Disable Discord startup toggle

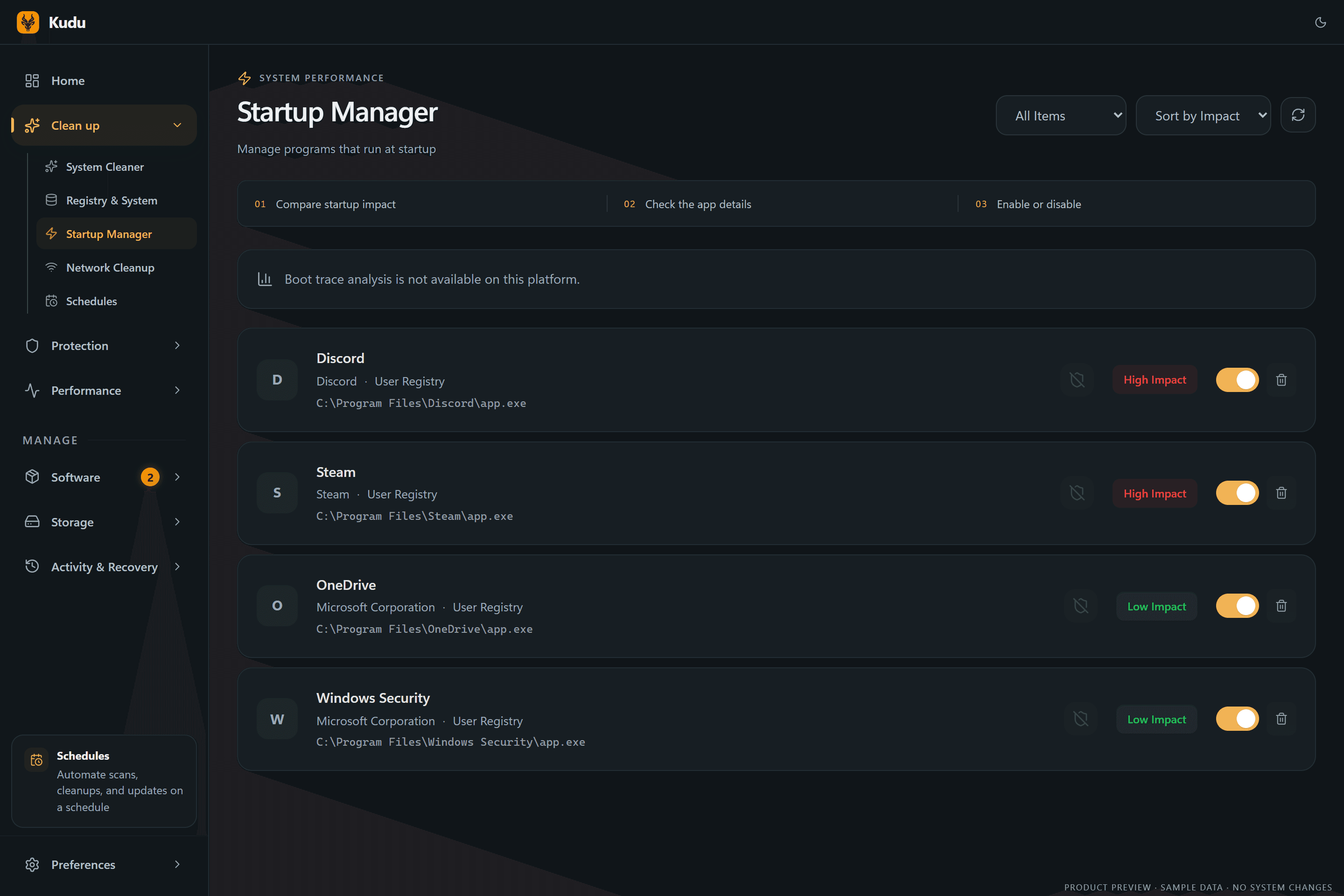1237,380
